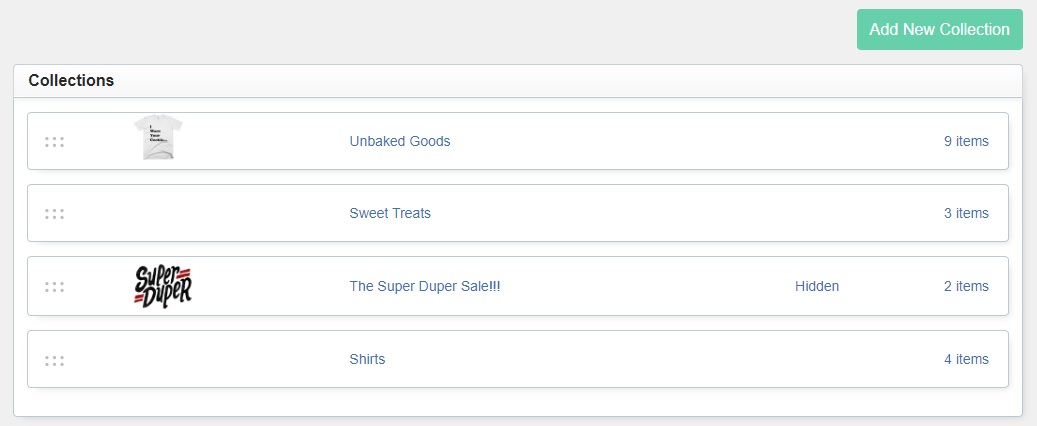Click drag handle icon for Sweet Treats
1037x426 pixels.
point(54,214)
